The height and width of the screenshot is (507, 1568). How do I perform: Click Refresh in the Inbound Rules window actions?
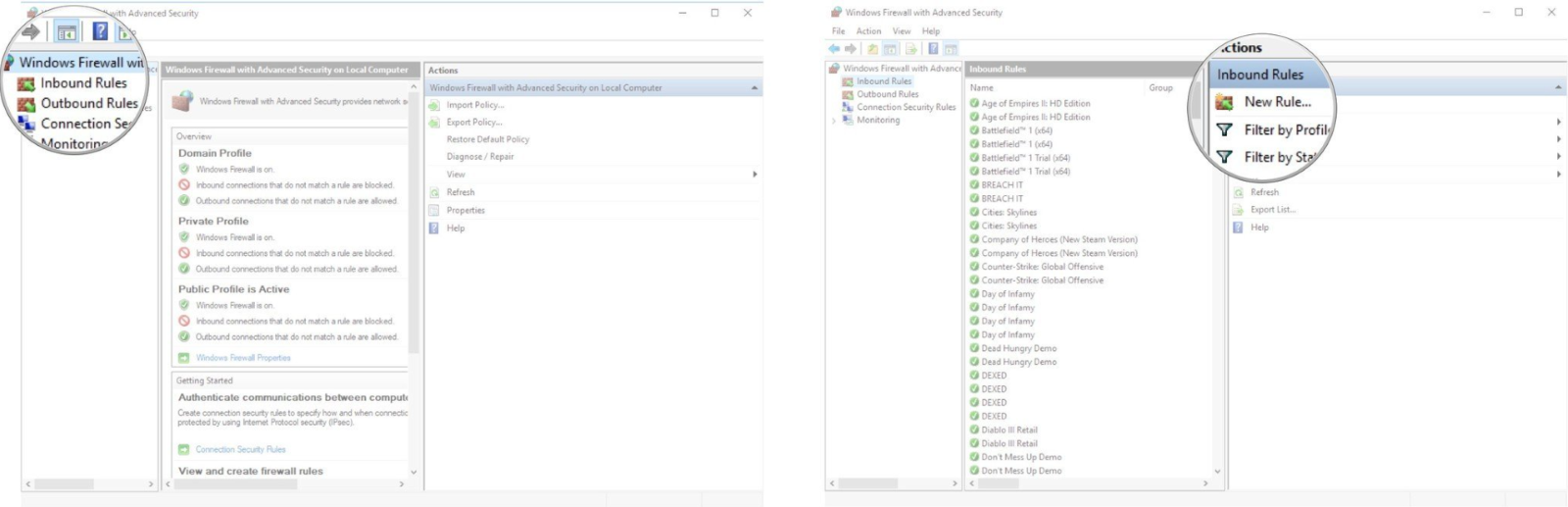[1264, 192]
